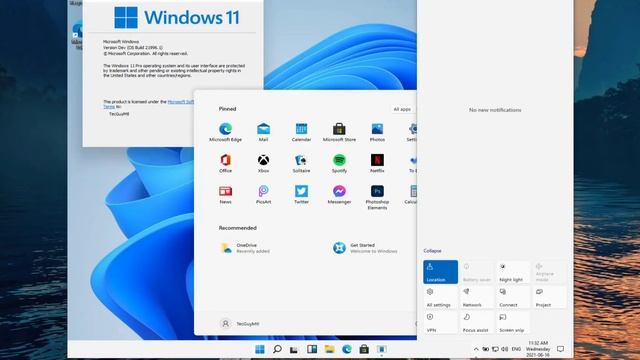Open Microsoft Edge from pinned apps
Viewport: 640px width, 360px height.
coord(225,132)
